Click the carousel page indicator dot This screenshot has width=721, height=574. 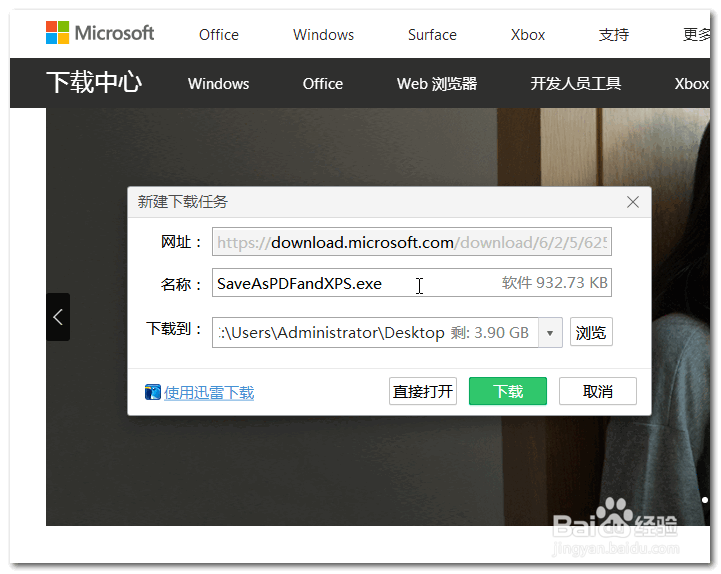705,500
